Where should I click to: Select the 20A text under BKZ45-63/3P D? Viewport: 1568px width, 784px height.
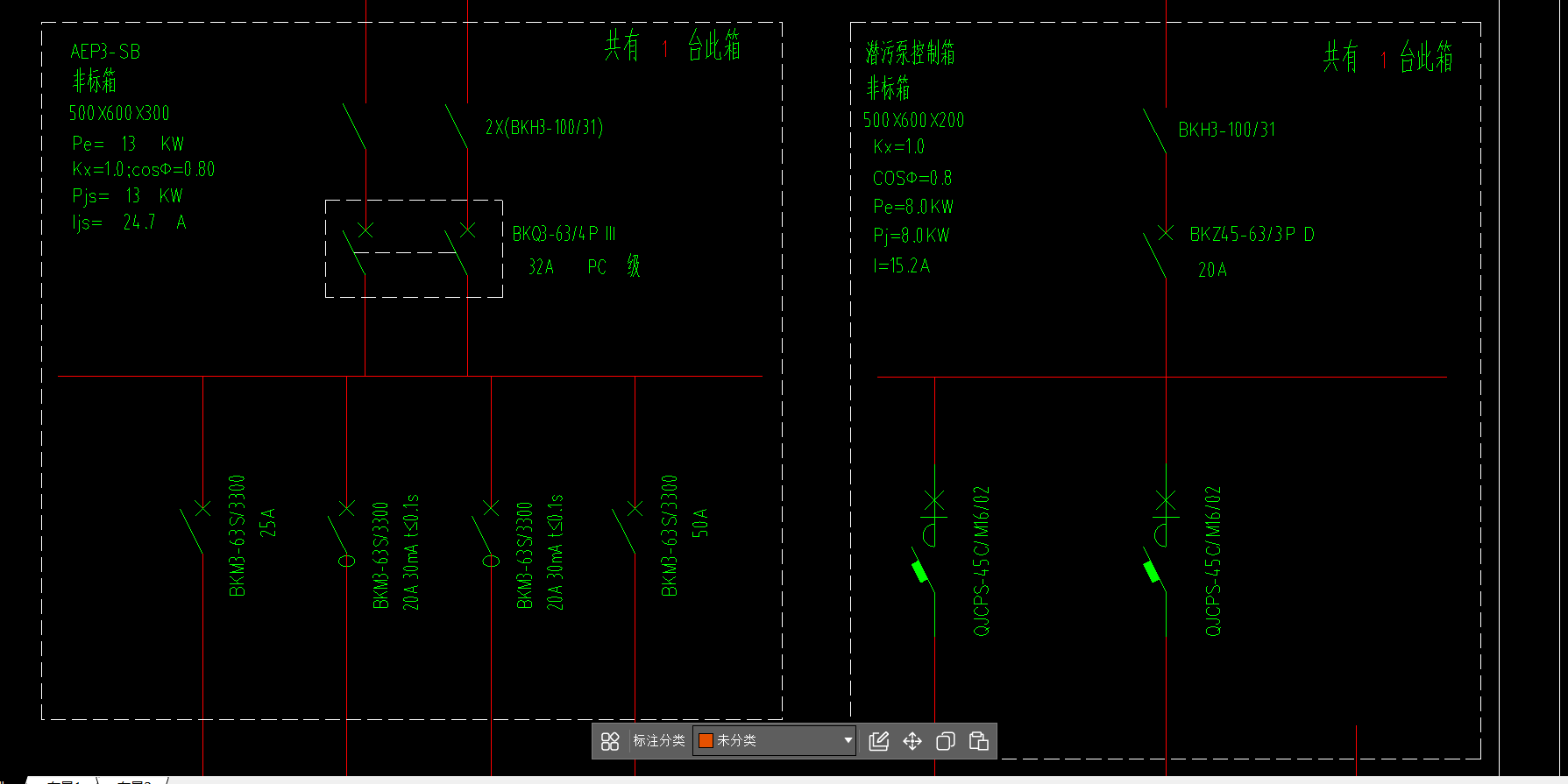click(1212, 271)
